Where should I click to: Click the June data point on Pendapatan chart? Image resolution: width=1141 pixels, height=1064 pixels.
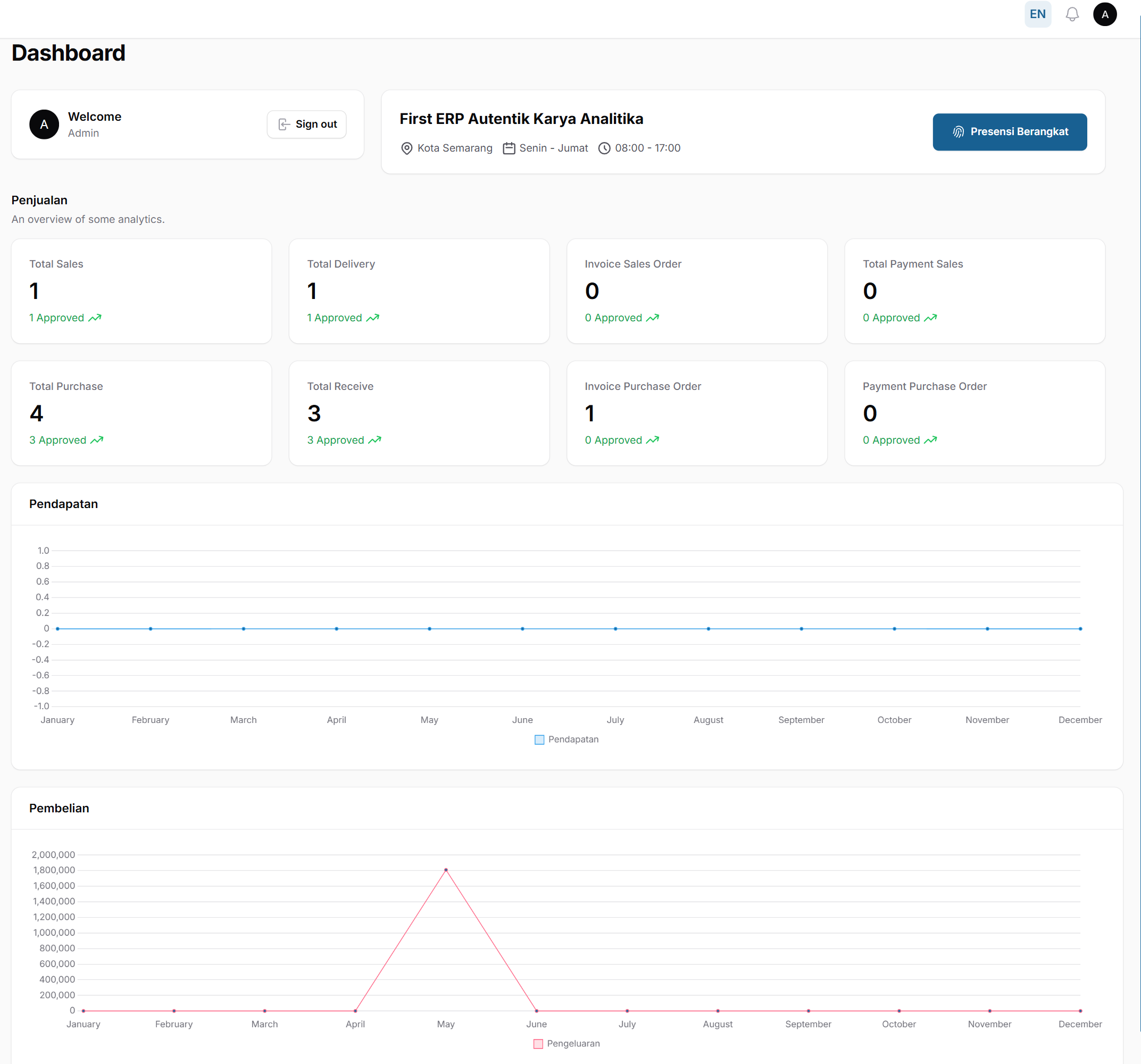(x=522, y=628)
